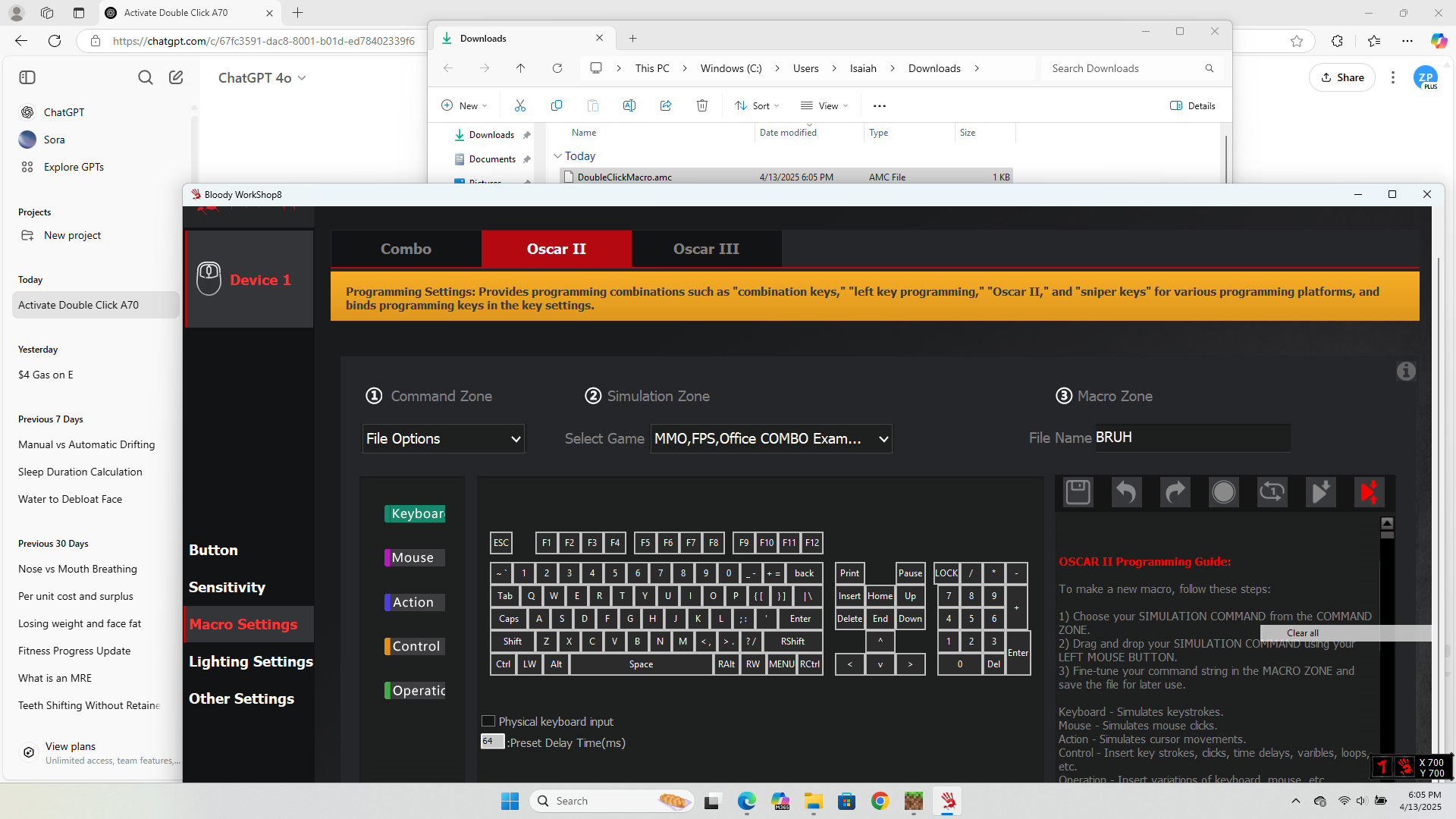Click the undo arrow in Macro Zone

coord(1126,492)
